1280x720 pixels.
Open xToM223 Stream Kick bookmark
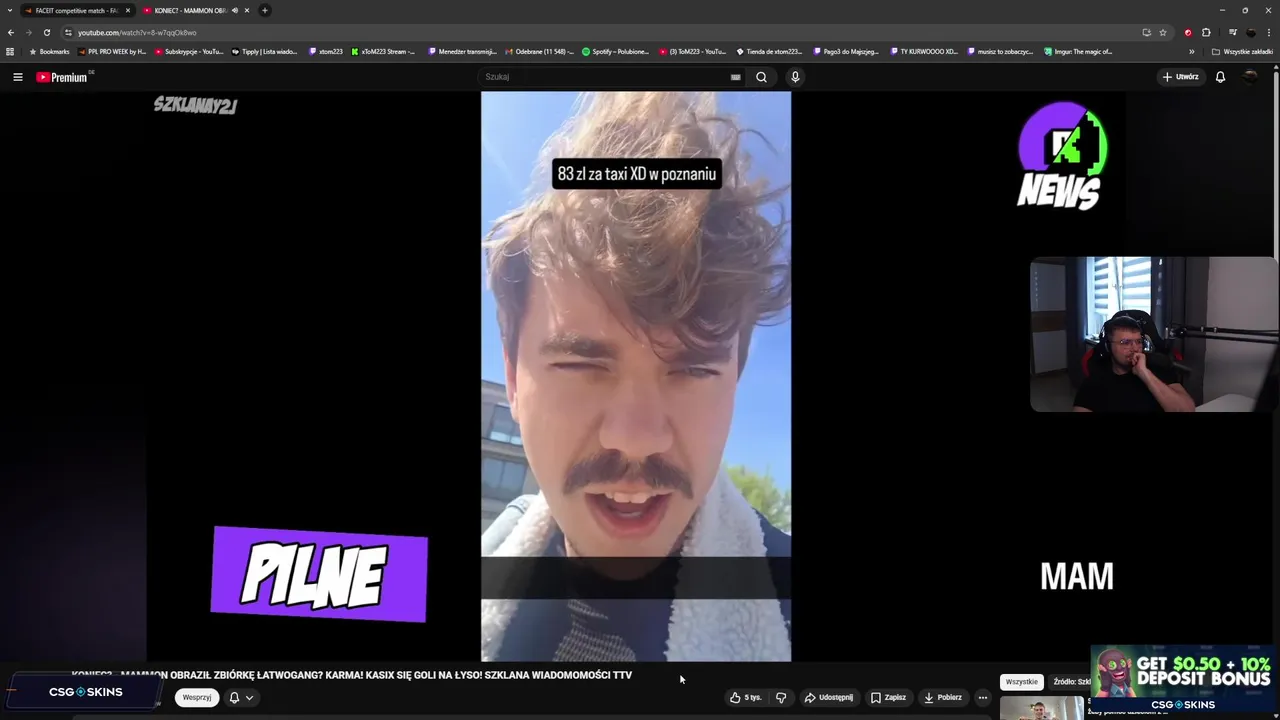tap(383, 51)
